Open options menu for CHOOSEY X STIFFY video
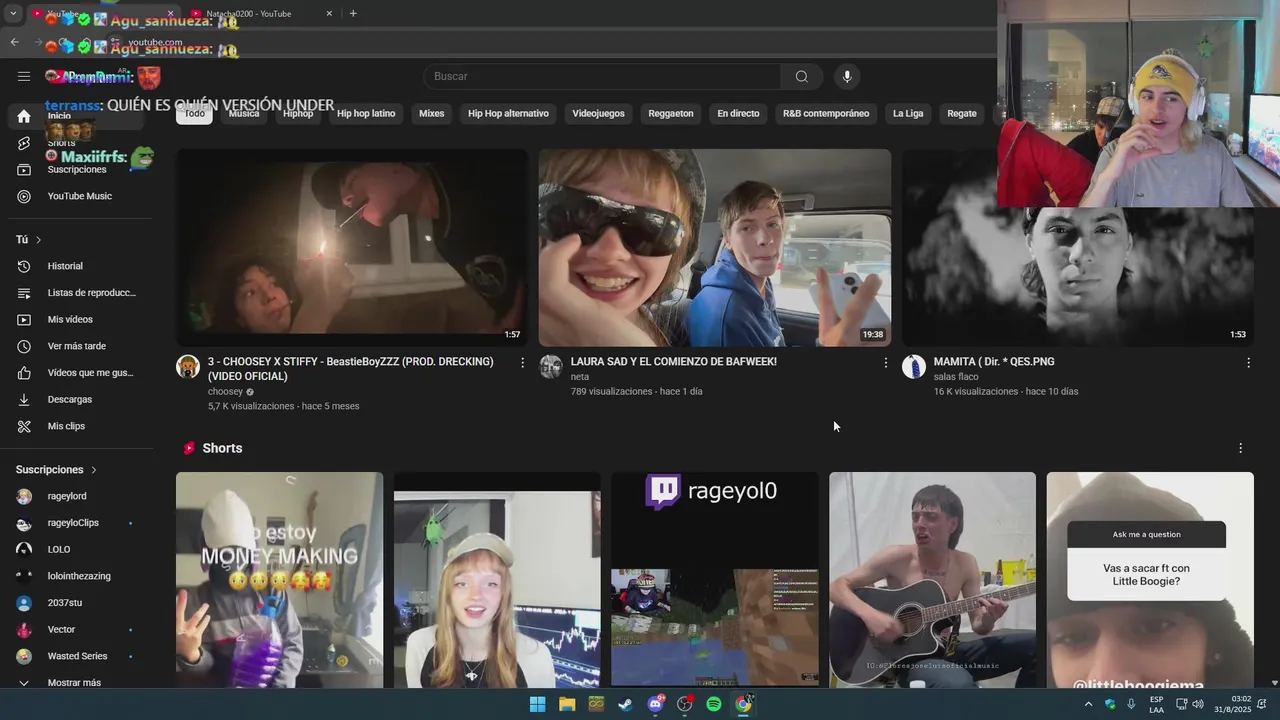 click(x=522, y=362)
